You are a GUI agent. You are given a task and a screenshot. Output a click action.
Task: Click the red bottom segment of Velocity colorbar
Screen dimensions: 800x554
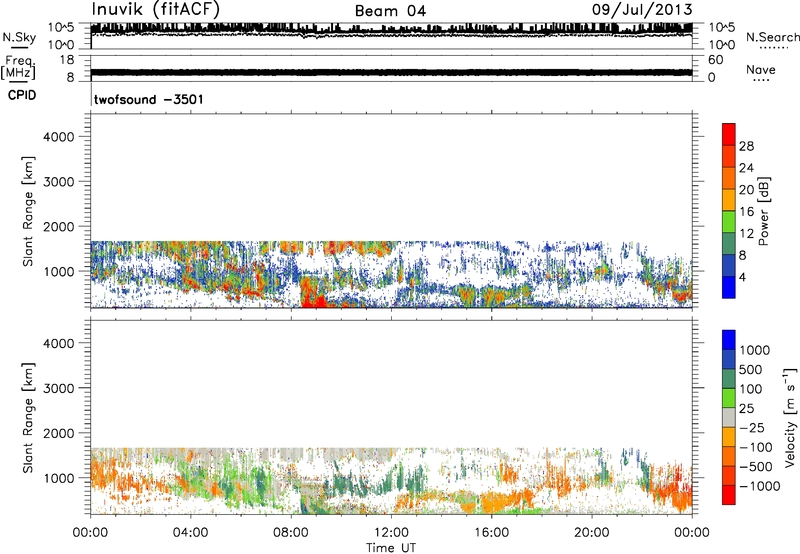click(x=729, y=495)
